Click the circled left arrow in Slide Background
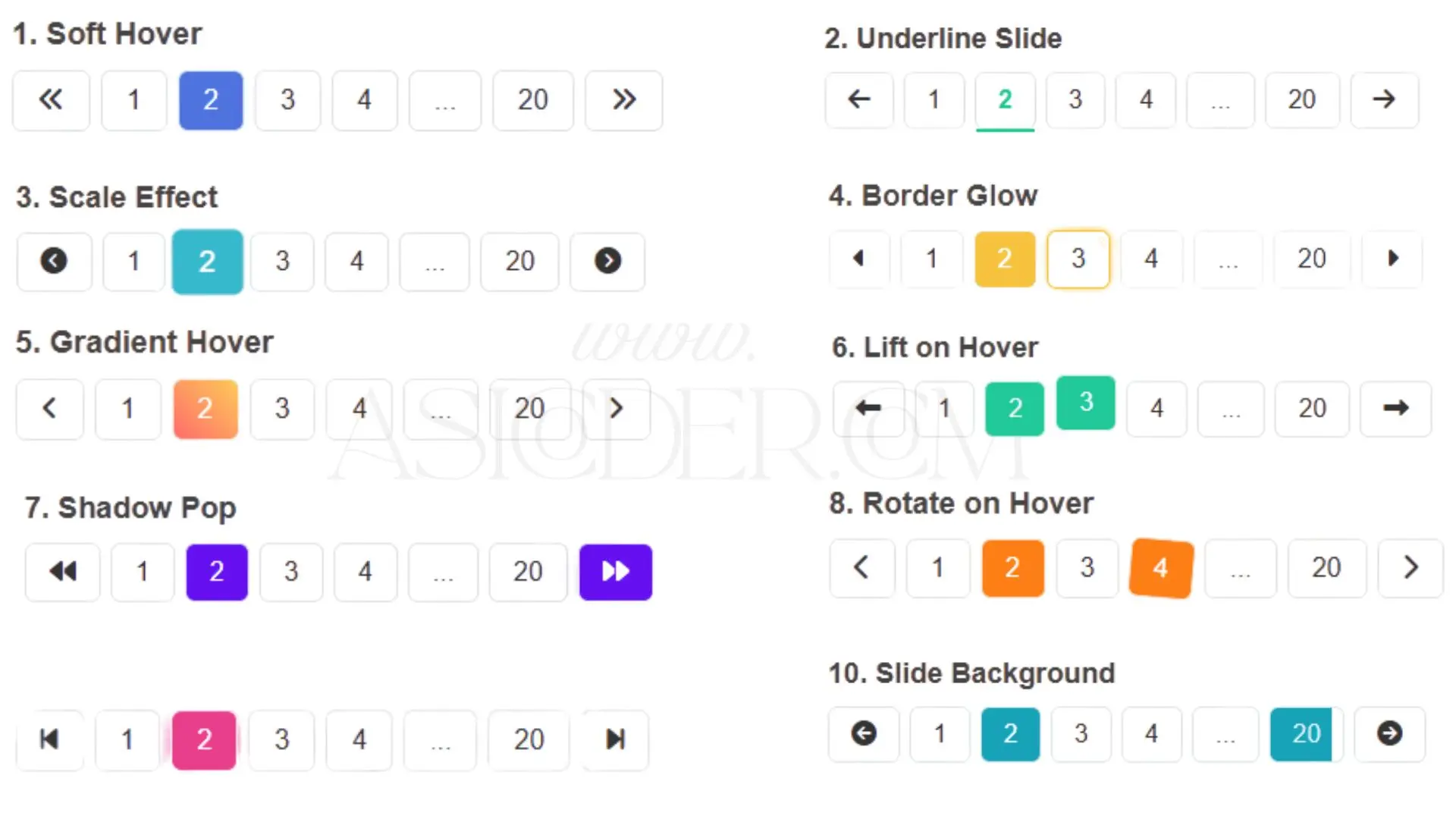The width and height of the screenshot is (1456, 819). pos(864,734)
